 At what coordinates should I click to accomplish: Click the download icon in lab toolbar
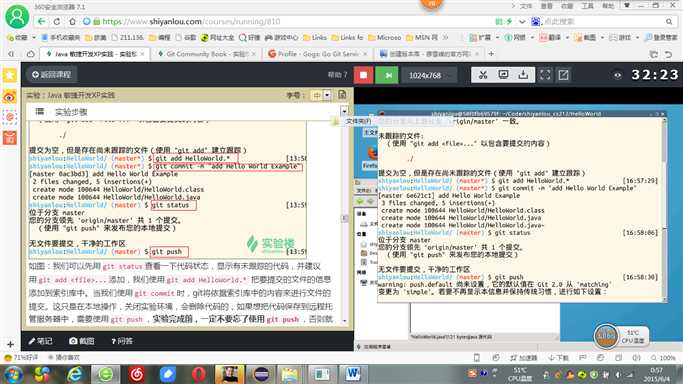(523, 75)
